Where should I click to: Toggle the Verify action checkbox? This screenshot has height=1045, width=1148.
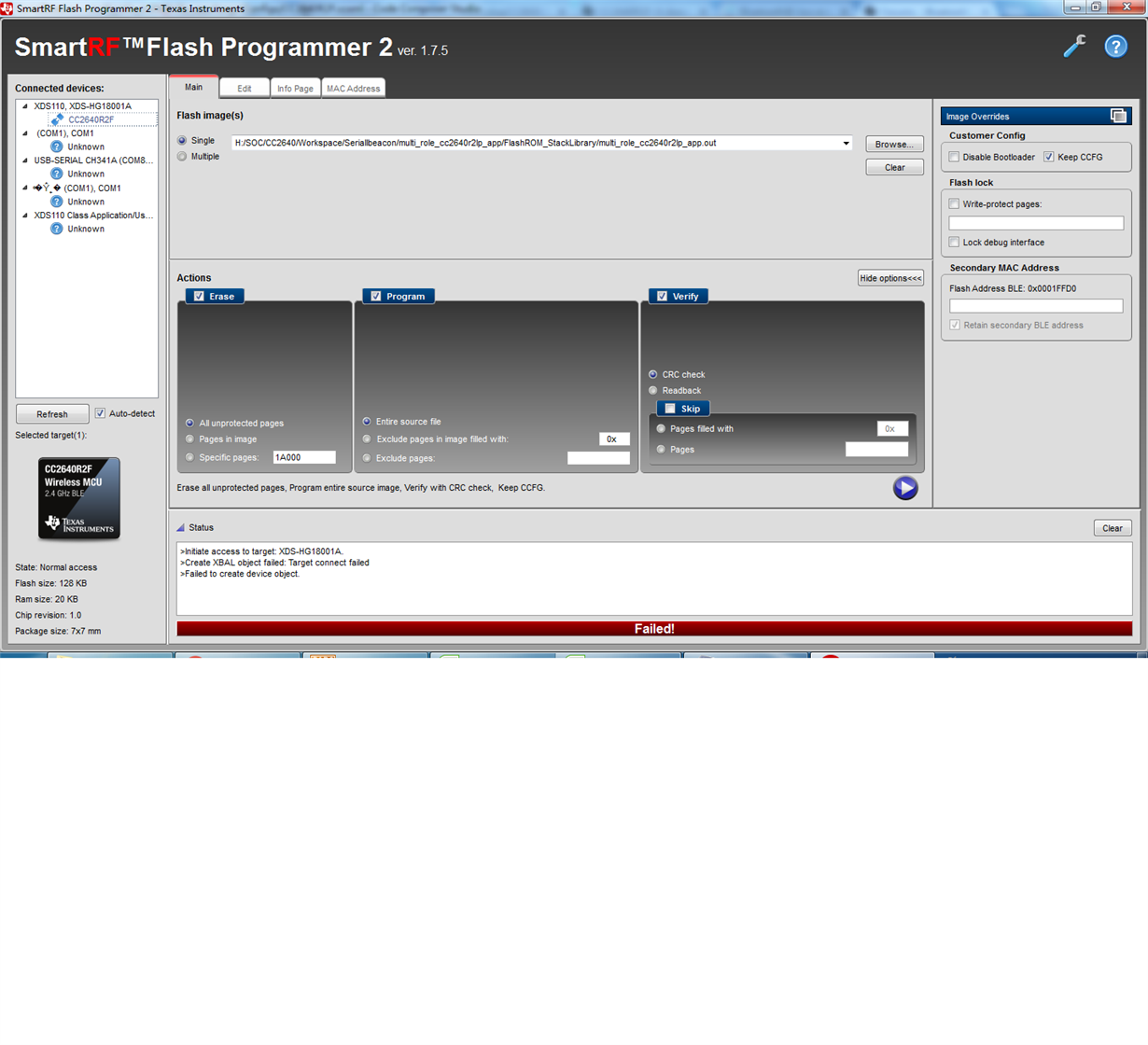point(663,296)
